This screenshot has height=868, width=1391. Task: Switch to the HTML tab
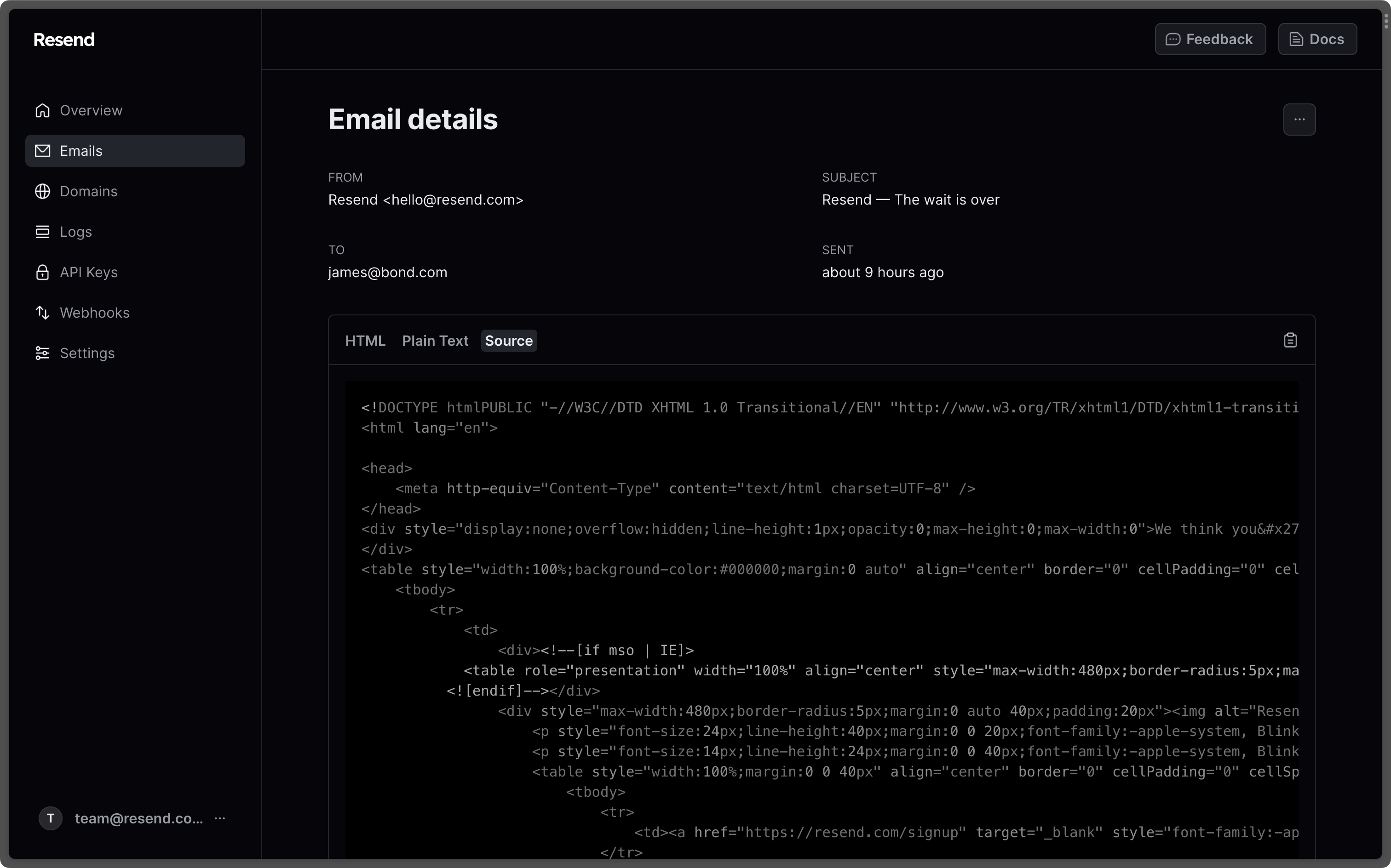coord(365,340)
